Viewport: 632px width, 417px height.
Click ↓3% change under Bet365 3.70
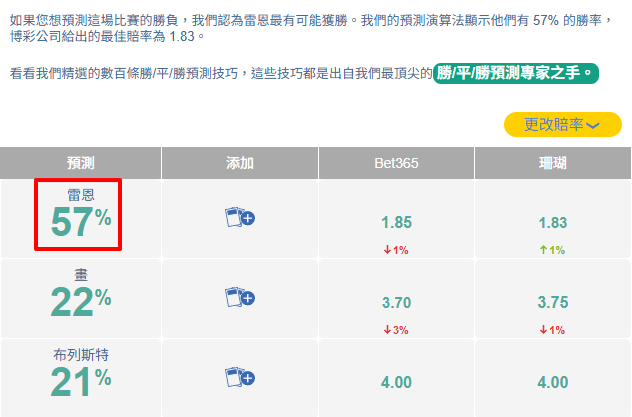[x=396, y=330]
